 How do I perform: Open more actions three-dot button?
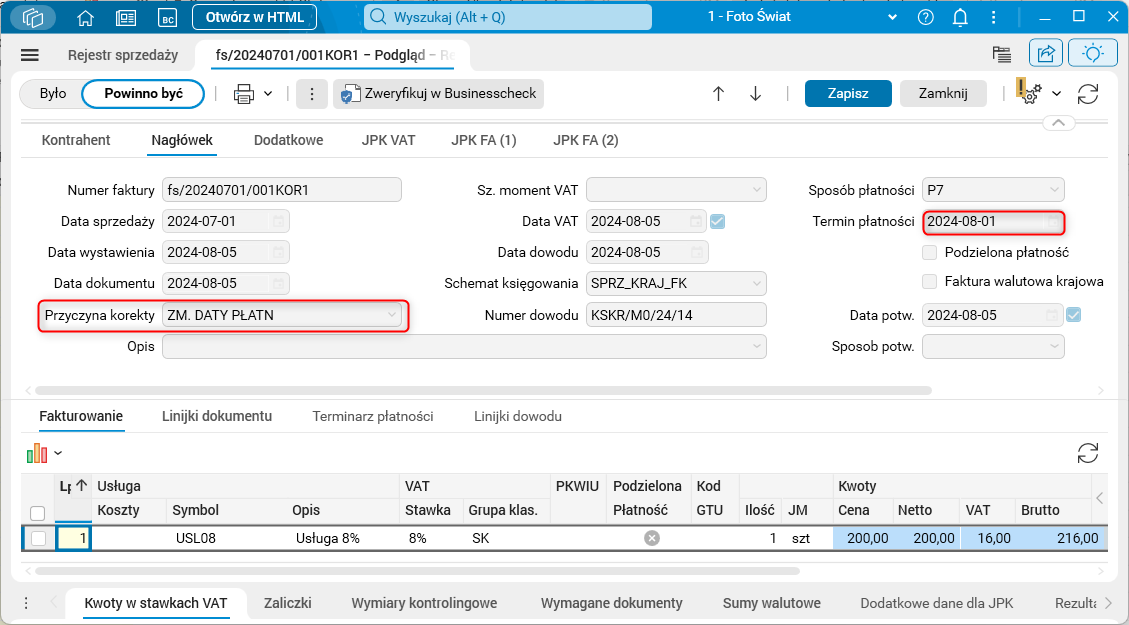312,94
